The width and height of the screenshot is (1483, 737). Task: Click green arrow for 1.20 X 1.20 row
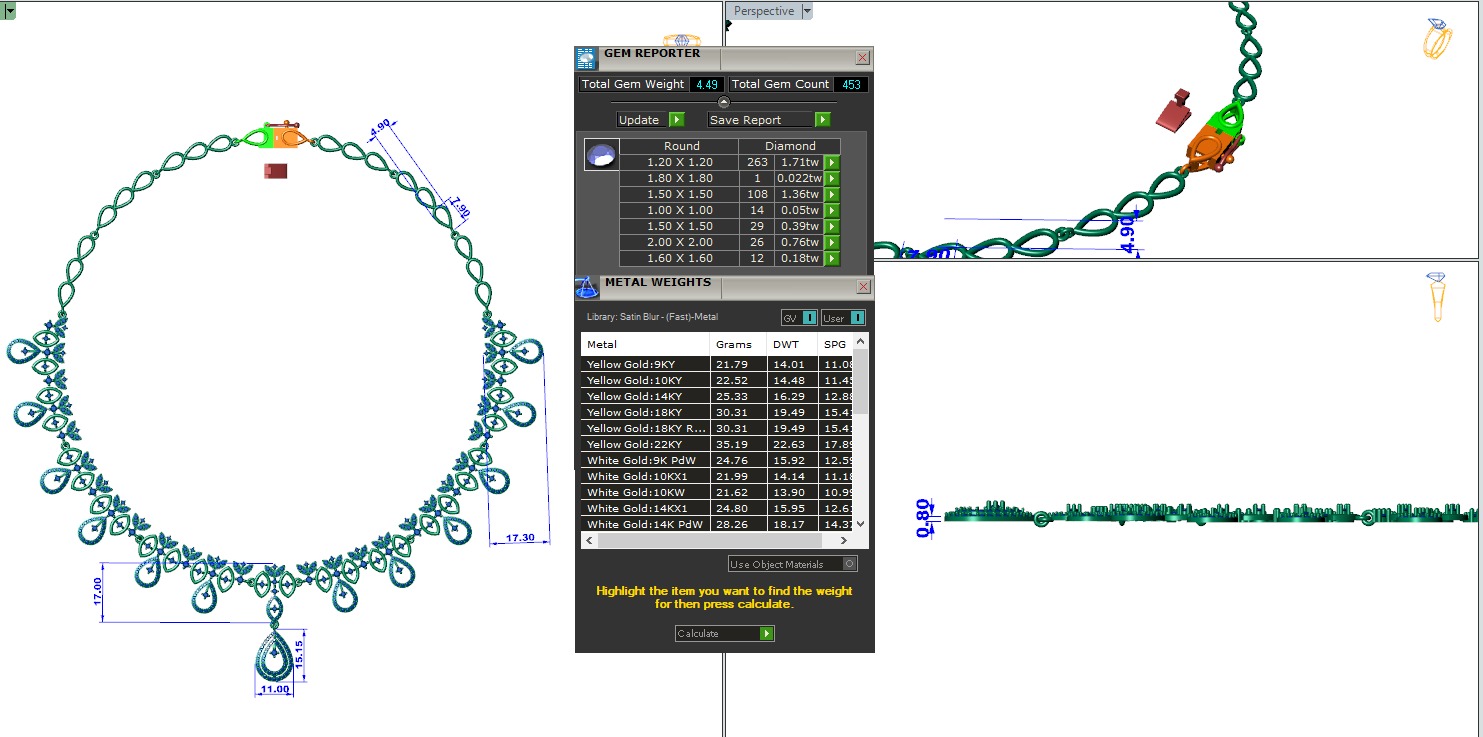(831, 162)
